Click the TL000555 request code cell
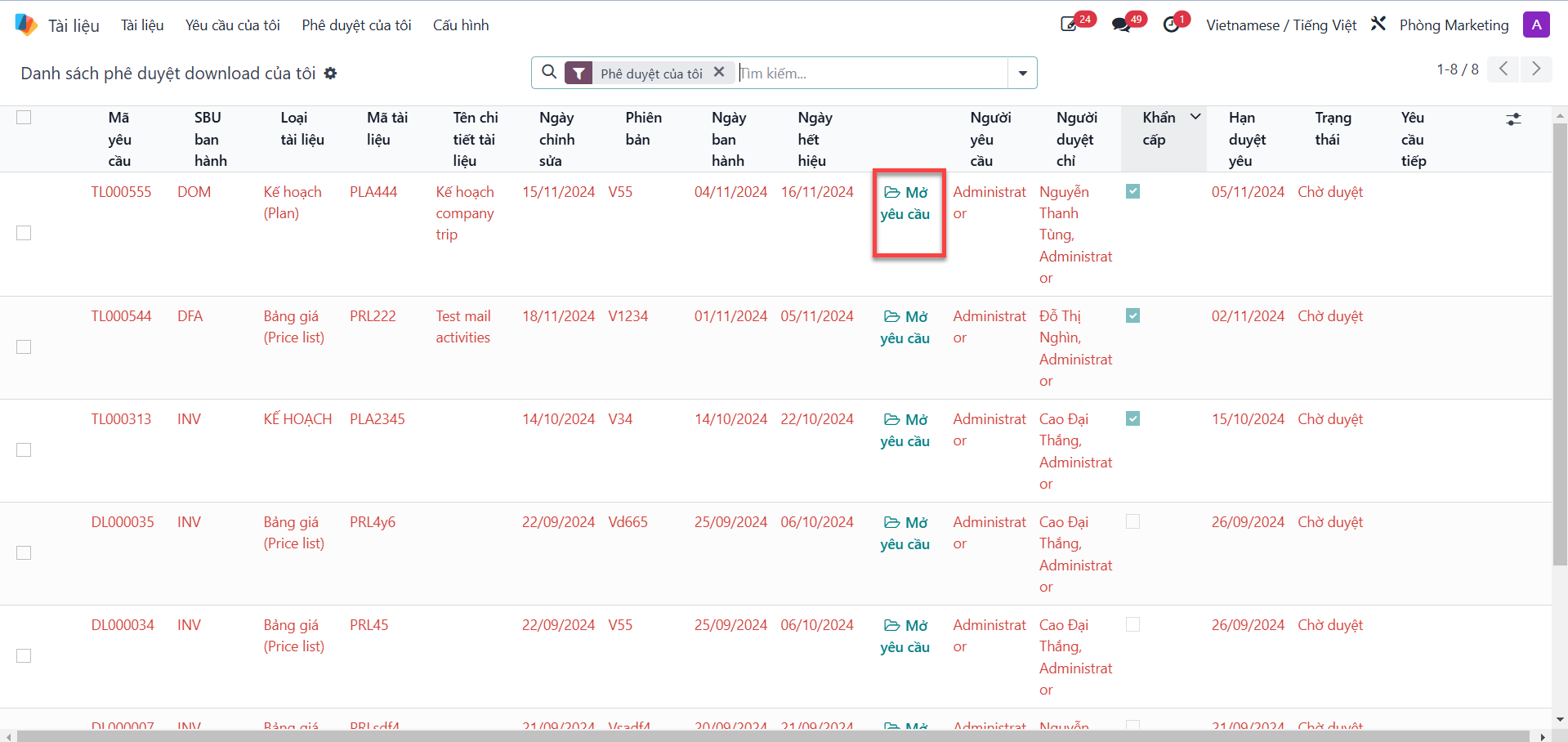The height and width of the screenshot is (742, 1568). pos(121,192)
